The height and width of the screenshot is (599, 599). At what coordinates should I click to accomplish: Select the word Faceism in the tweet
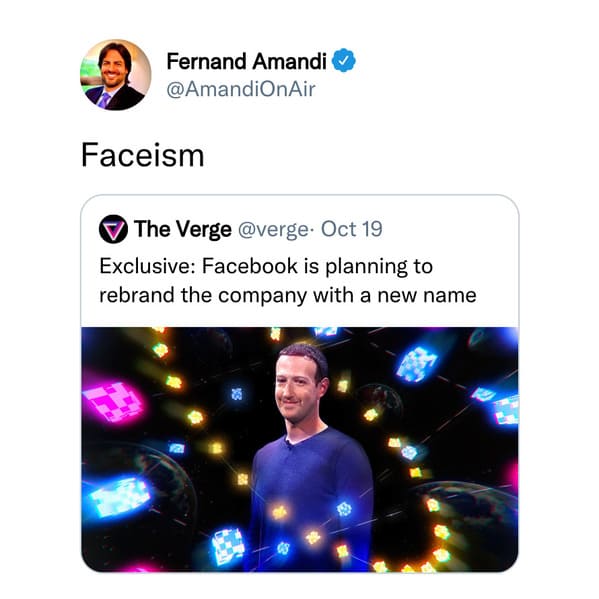142,155
